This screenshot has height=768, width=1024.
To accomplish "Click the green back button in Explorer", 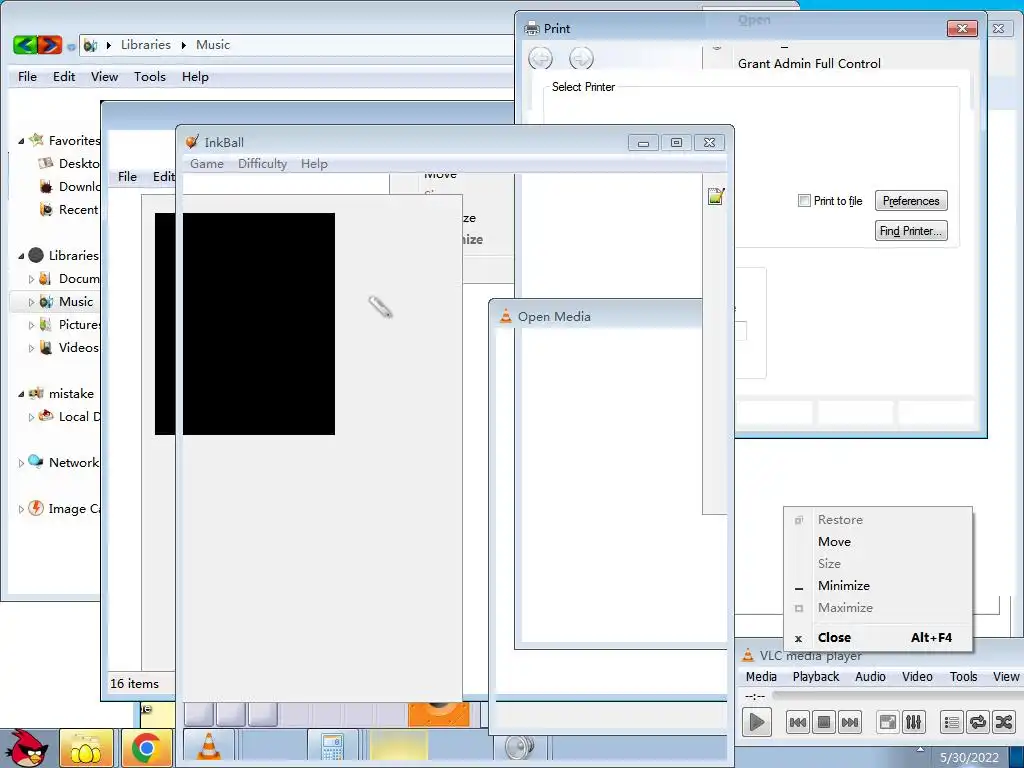I will [x=25, y=44].
